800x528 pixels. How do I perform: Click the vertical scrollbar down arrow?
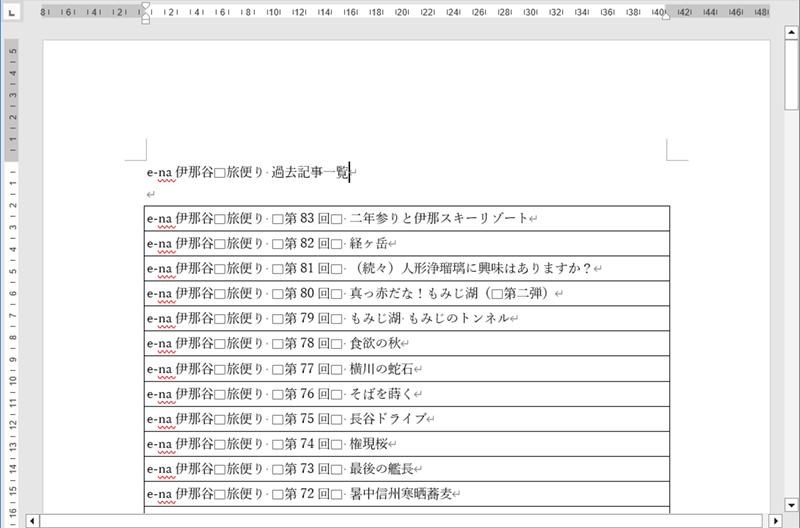pos(791,506)
